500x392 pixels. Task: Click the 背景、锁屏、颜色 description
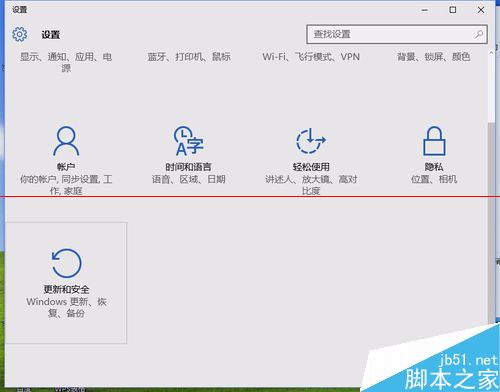click(x=434, y=57)
